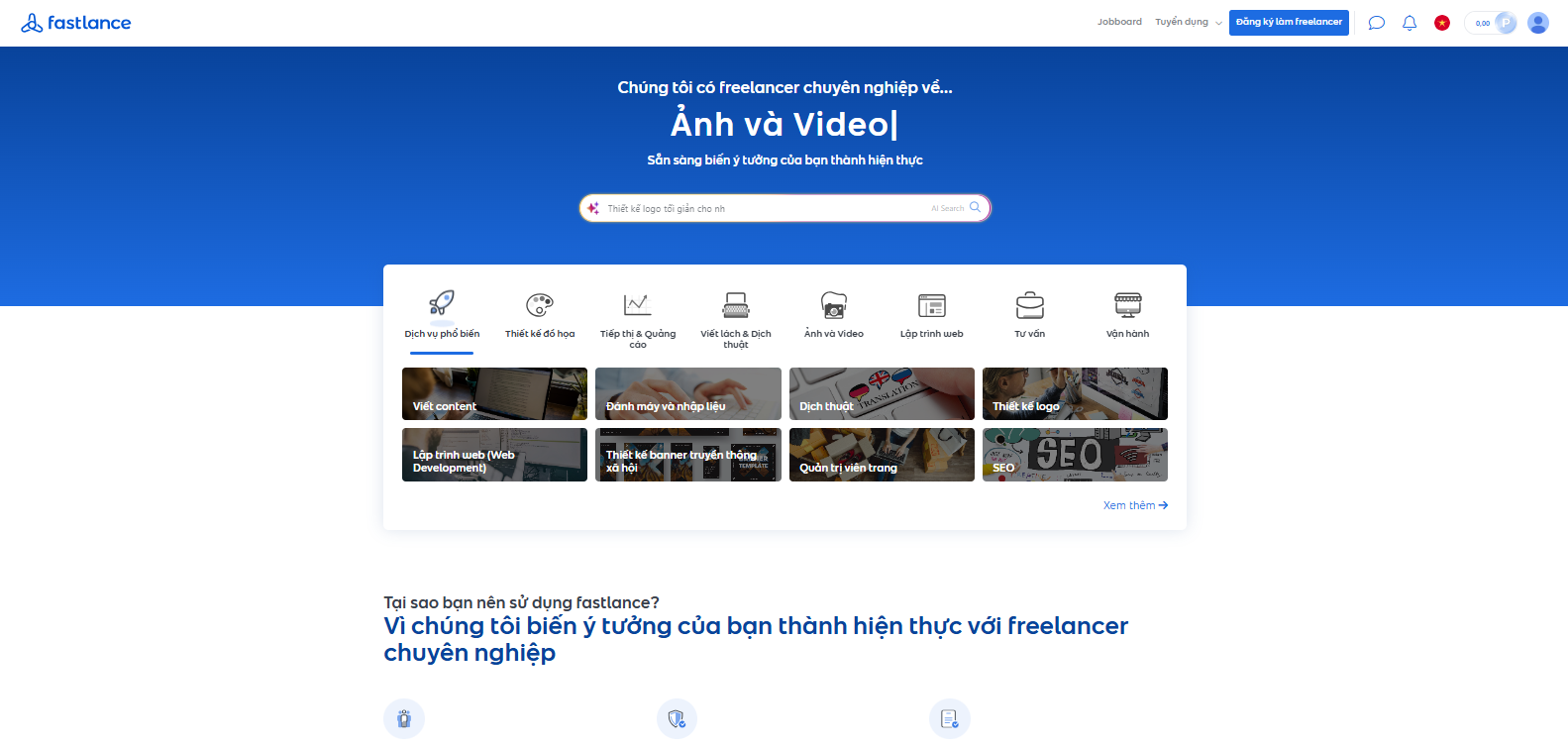Open the chat messages icon

click(1376, 23)
